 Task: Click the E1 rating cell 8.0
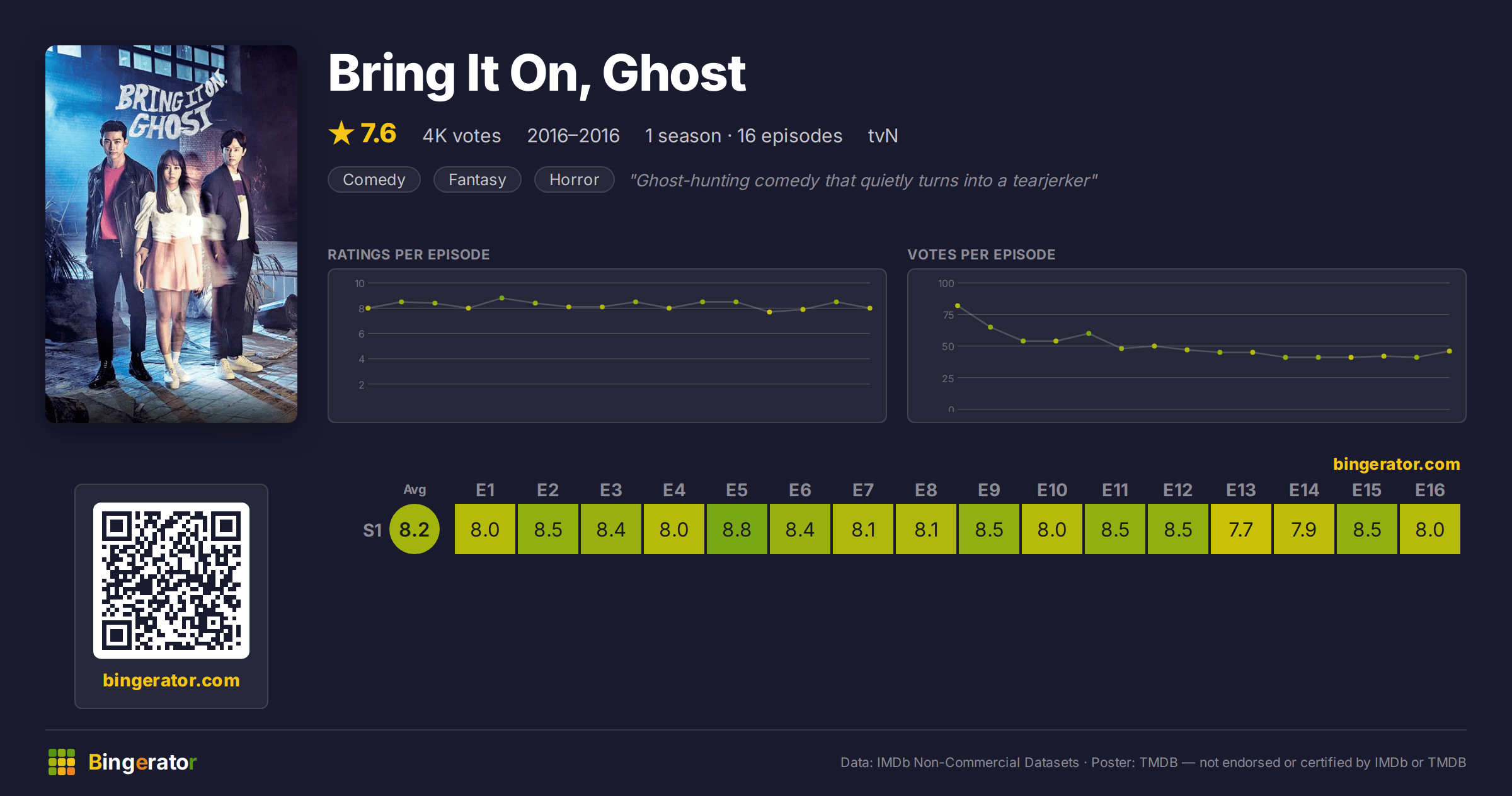[x=485, y=529]
